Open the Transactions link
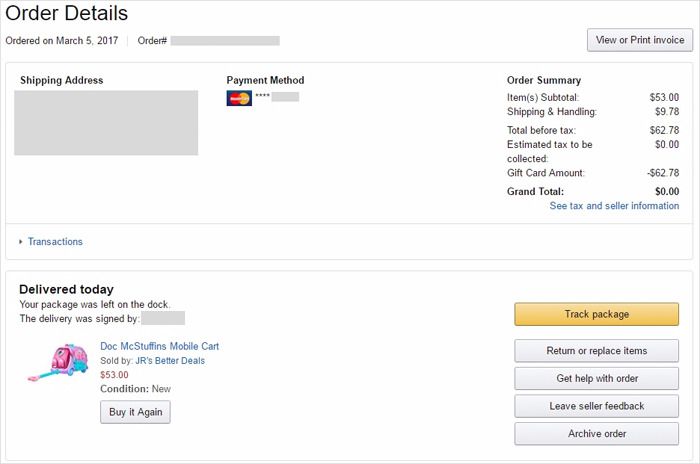The image size is (700, 464). tap(55, 242)
